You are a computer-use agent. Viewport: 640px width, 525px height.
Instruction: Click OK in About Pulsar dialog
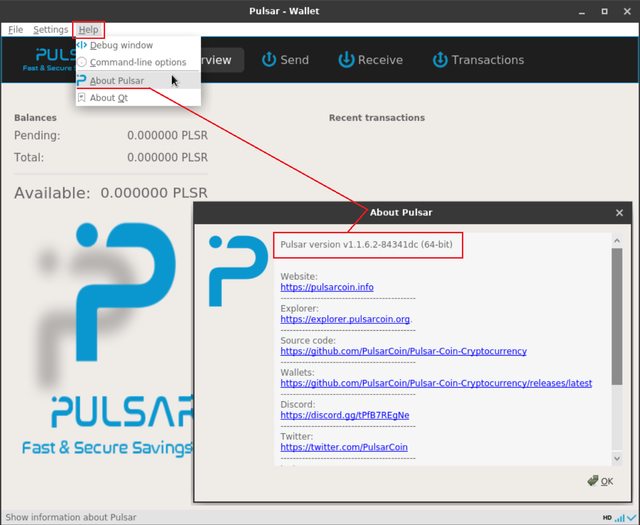pyautogui.click(x=600, y=481)
